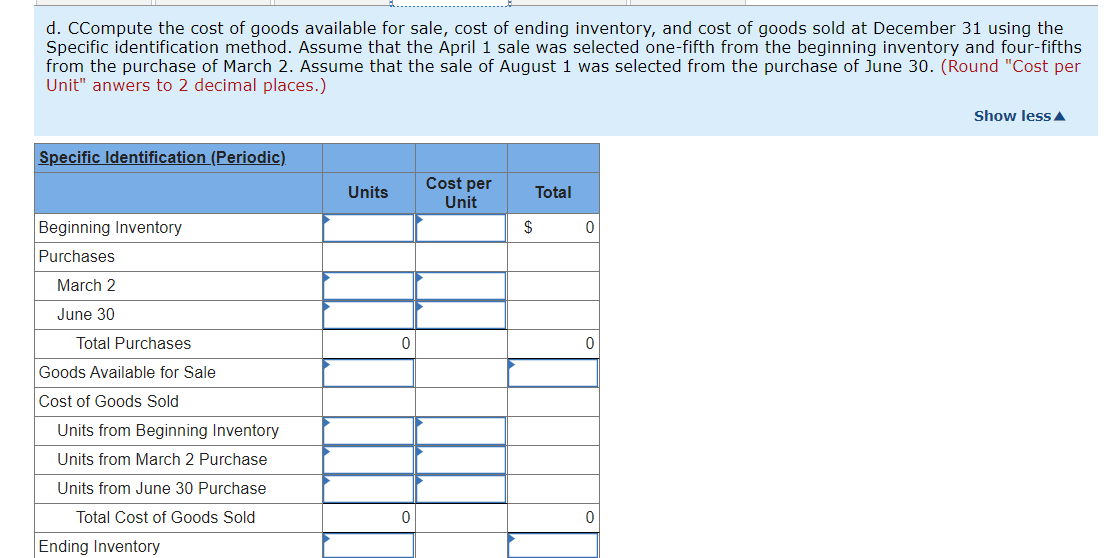Viewport: 1104px width, 558px height.
Task: Select June 30 Units input field
Action: (x=369, y=315)
